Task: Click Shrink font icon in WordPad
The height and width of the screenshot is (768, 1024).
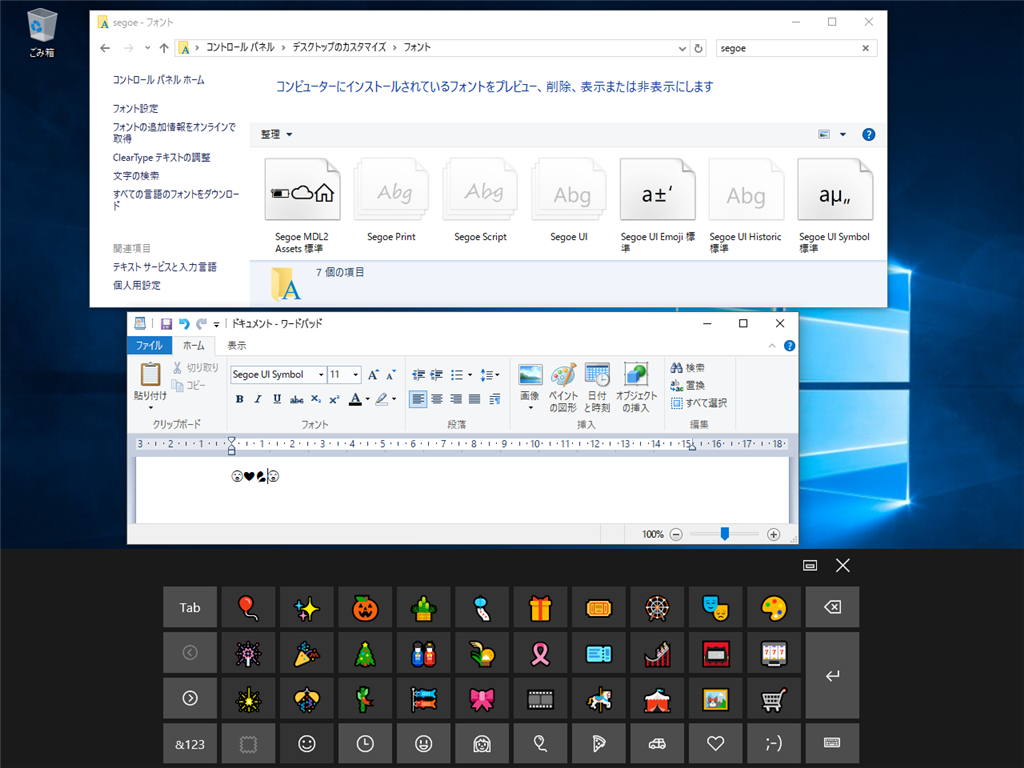Action: coord(391,375)
